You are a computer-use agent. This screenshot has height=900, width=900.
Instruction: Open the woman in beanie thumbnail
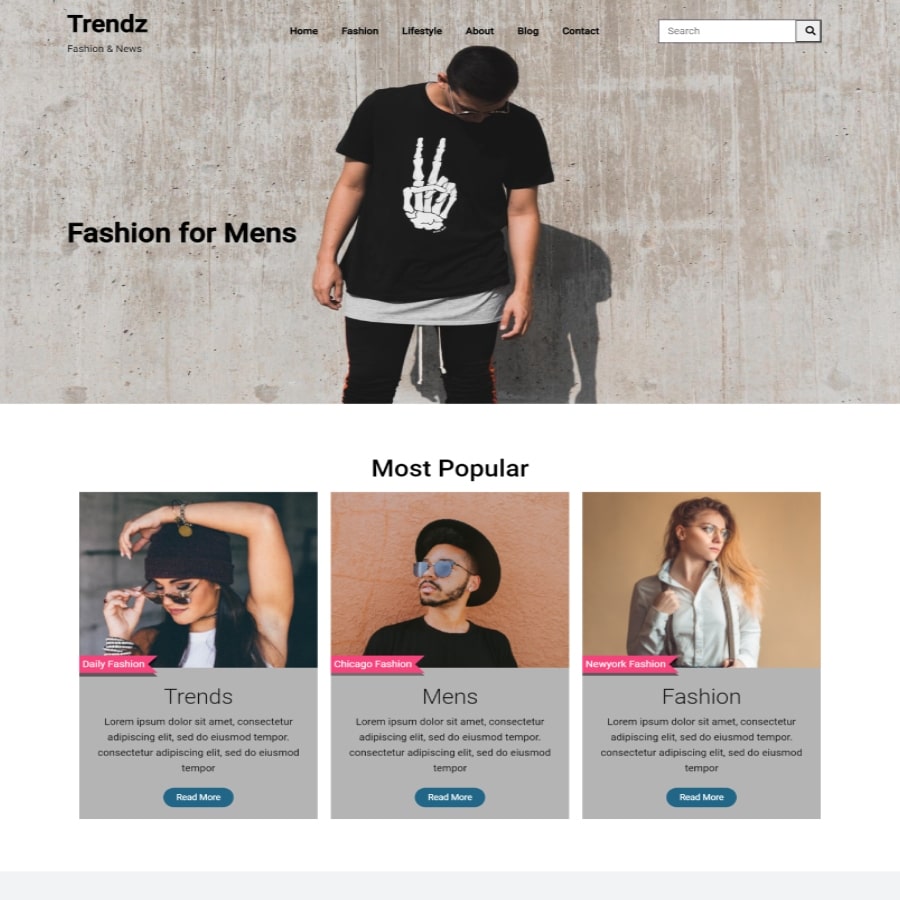click(198, 579)
